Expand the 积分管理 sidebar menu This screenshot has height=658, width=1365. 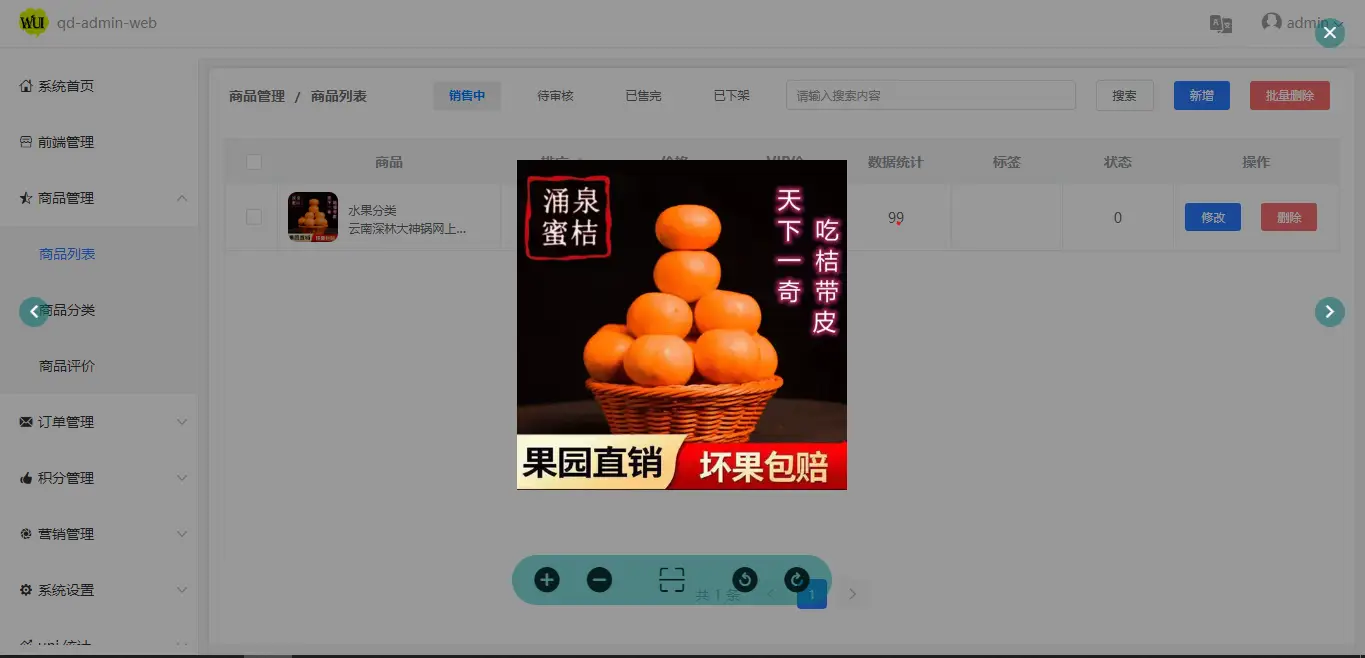pyautogui.click(x=98, y=478)
